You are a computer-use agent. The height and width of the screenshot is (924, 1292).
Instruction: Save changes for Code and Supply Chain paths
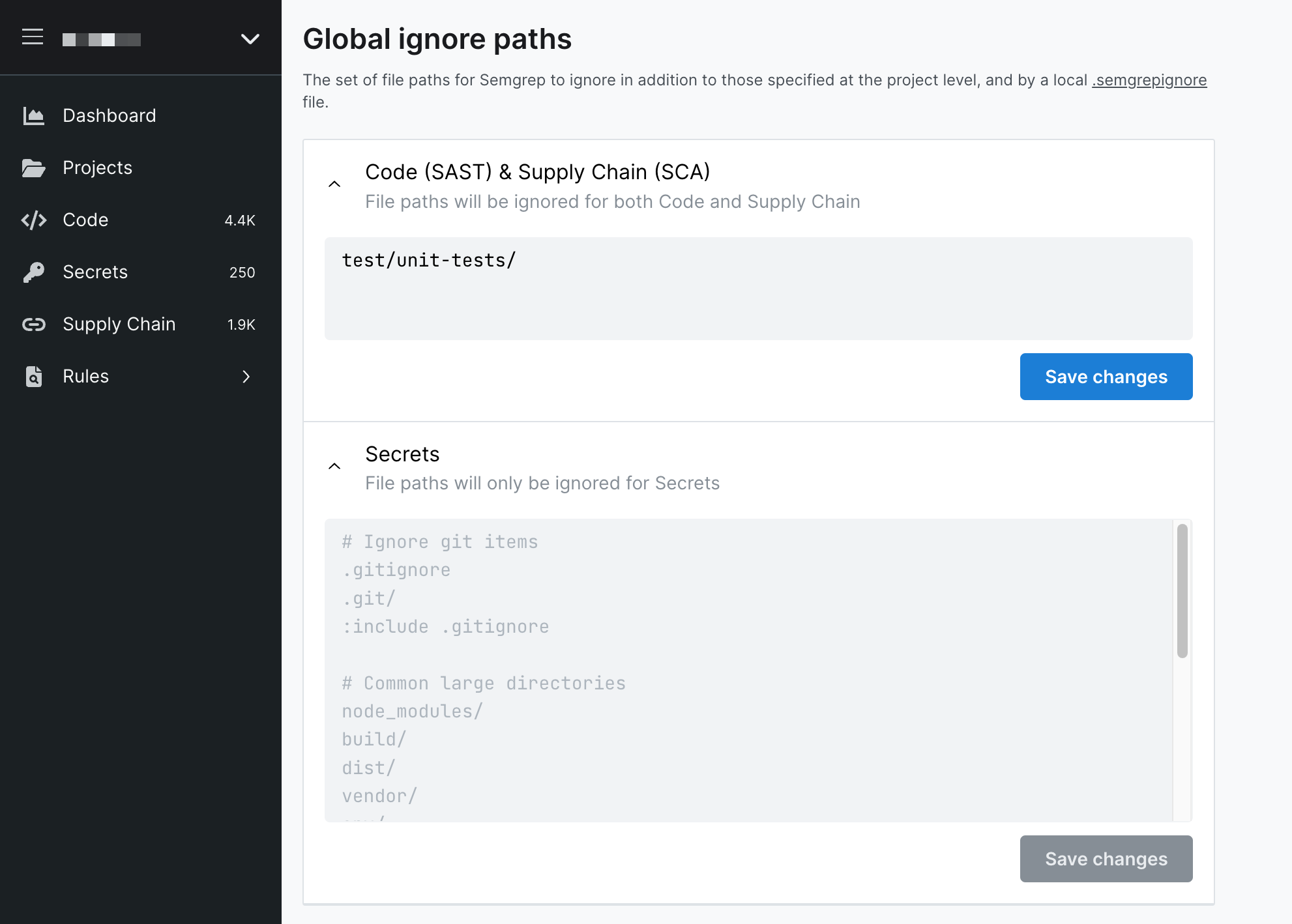click(1106, 376)
